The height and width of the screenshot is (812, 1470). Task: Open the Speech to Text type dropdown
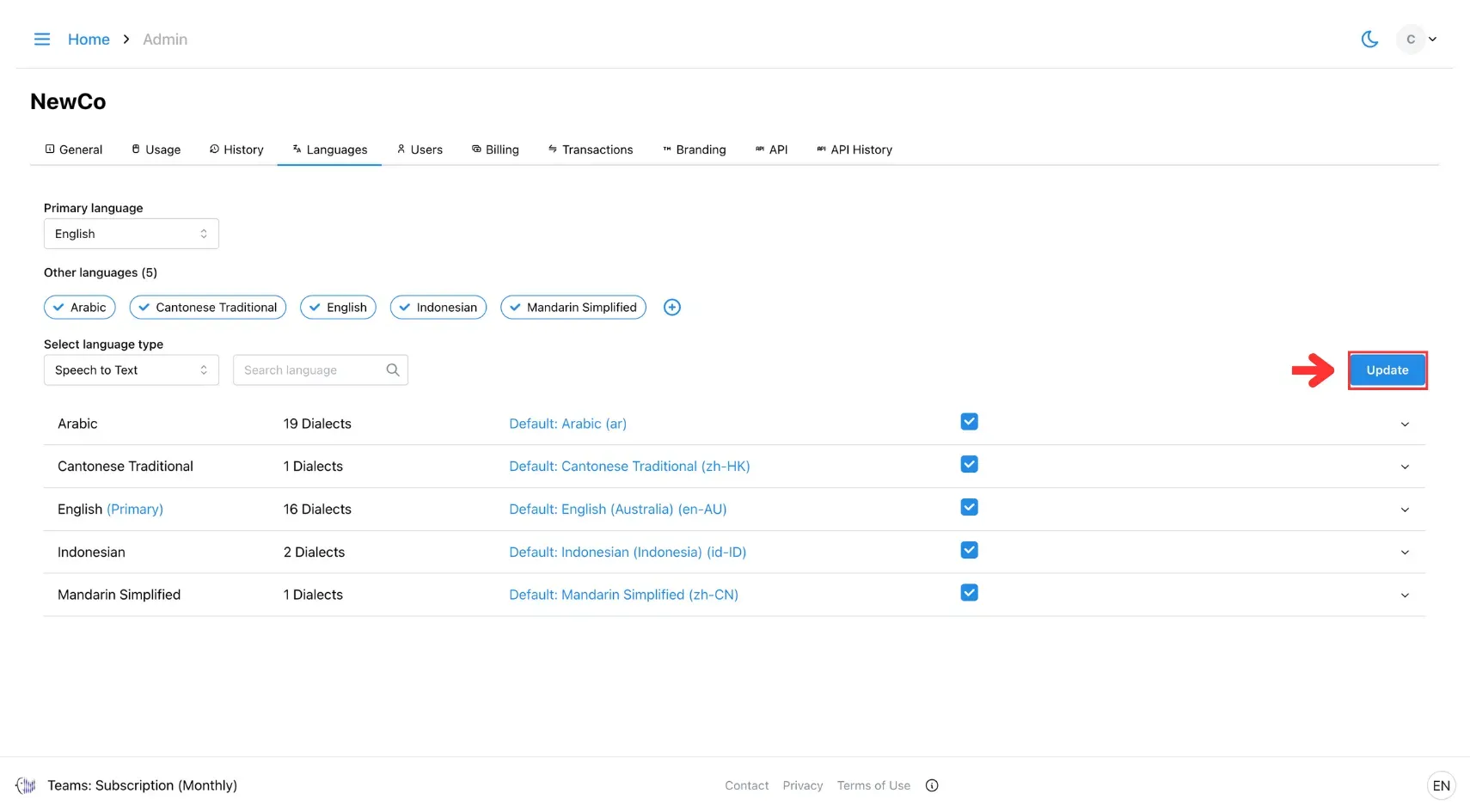click(x=132, y=370)
